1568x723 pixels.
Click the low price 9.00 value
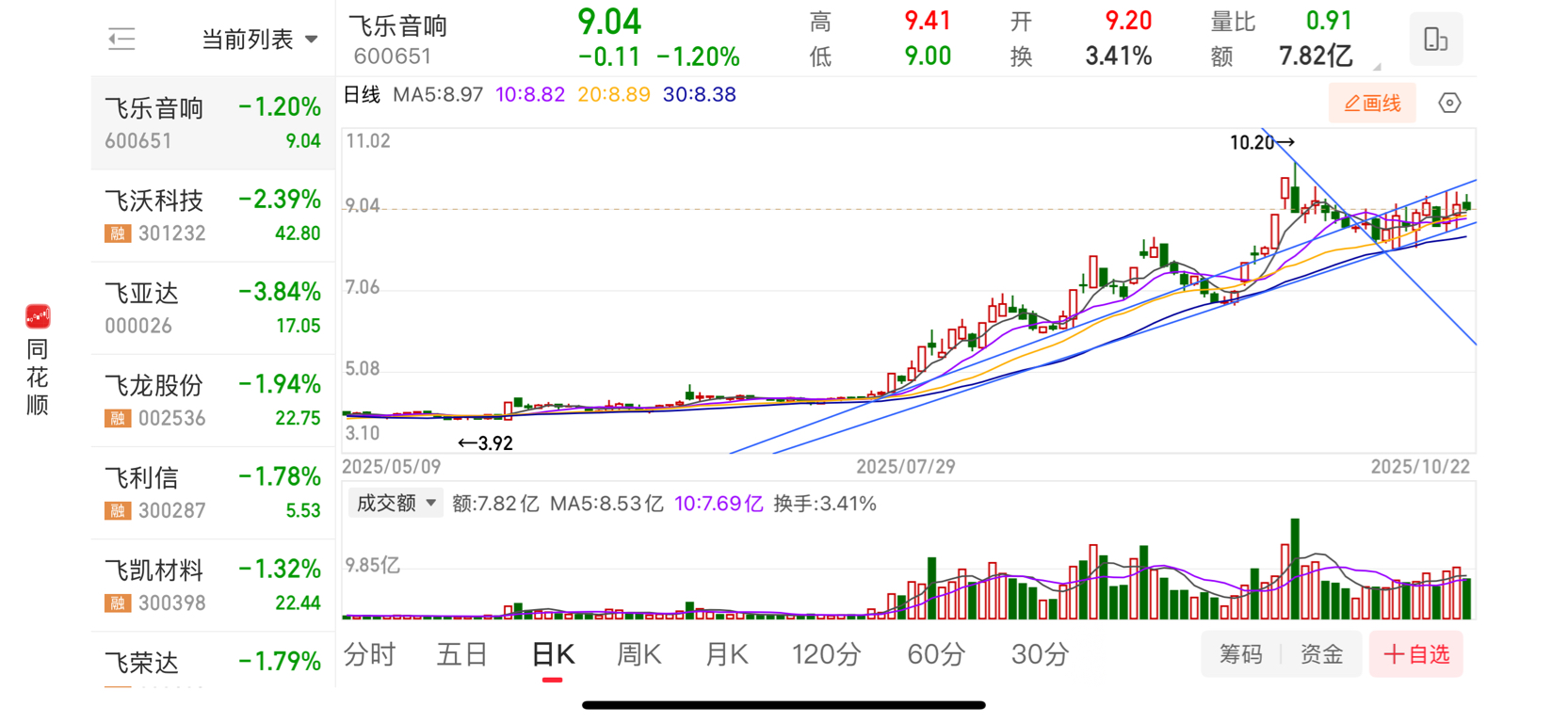click(928, 56)
